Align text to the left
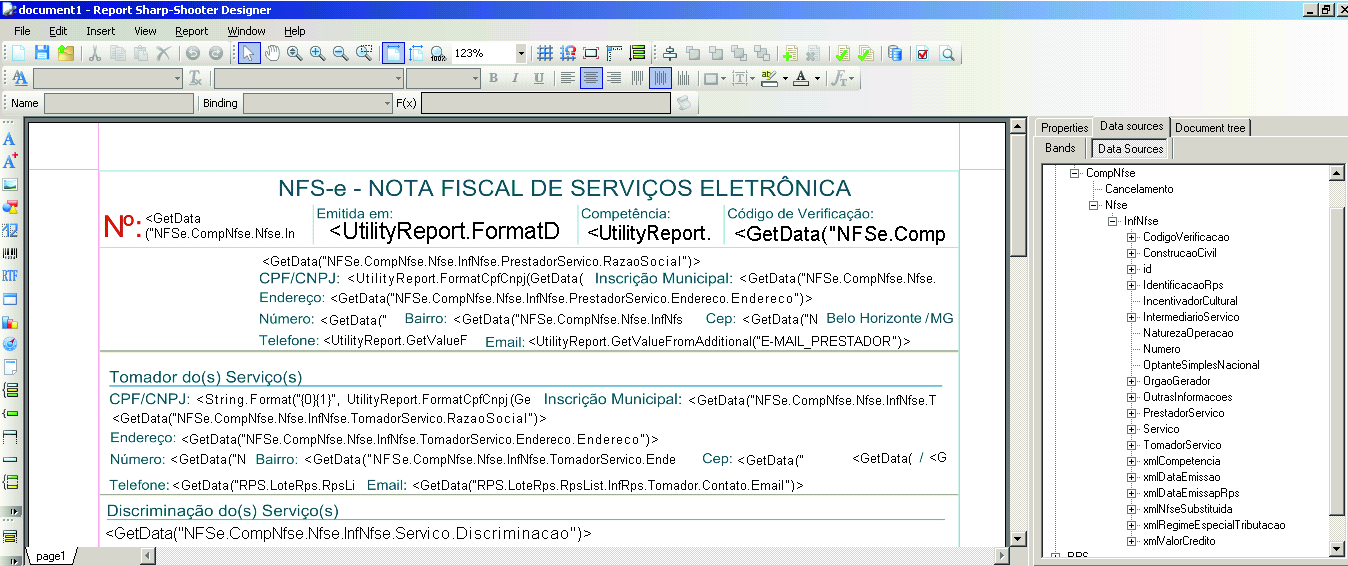Image resolution: width=1348 pixels, height=566 pixels. point(568,78)
